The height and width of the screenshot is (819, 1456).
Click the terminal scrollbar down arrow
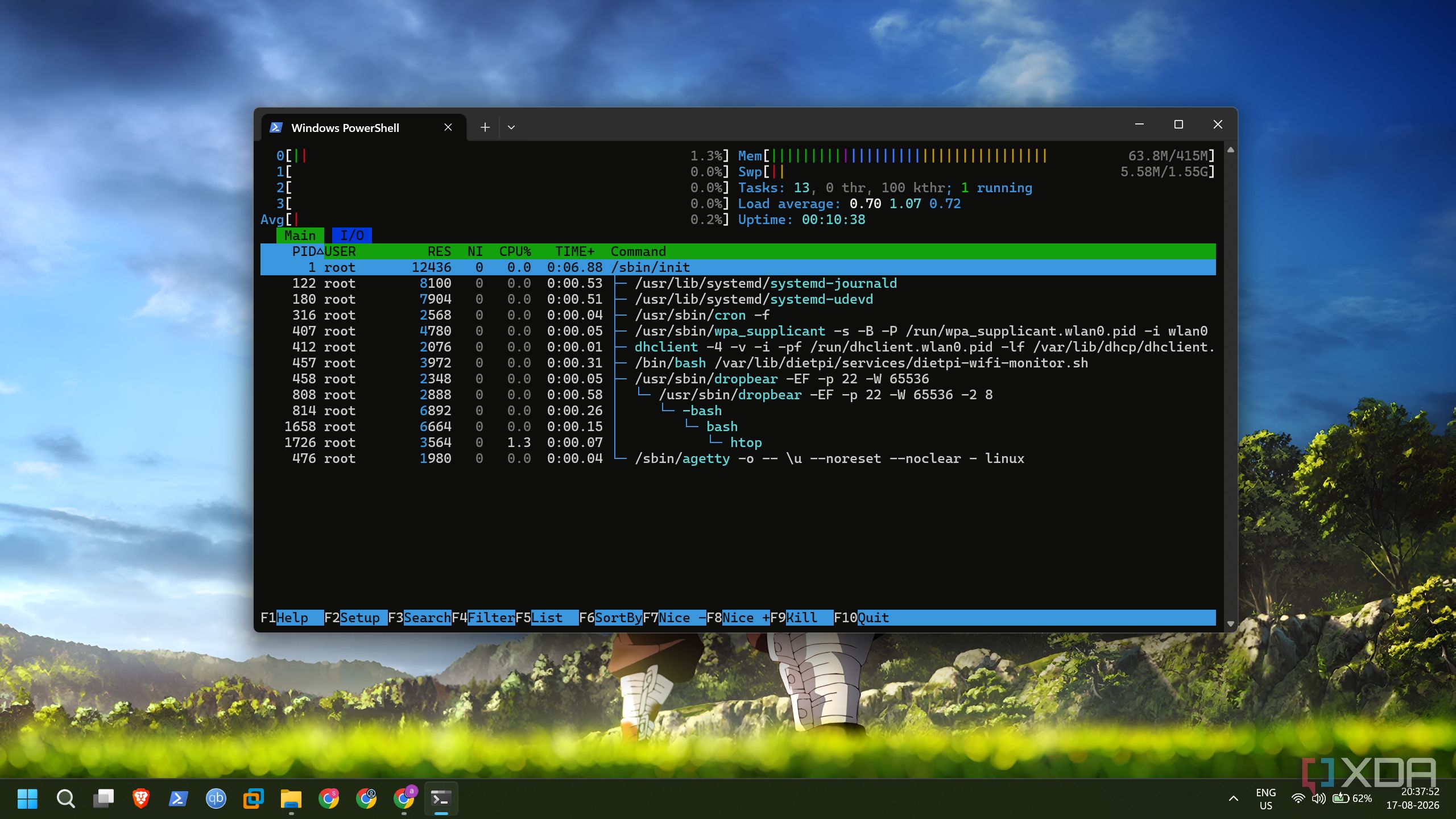(x=1231, y=624)
